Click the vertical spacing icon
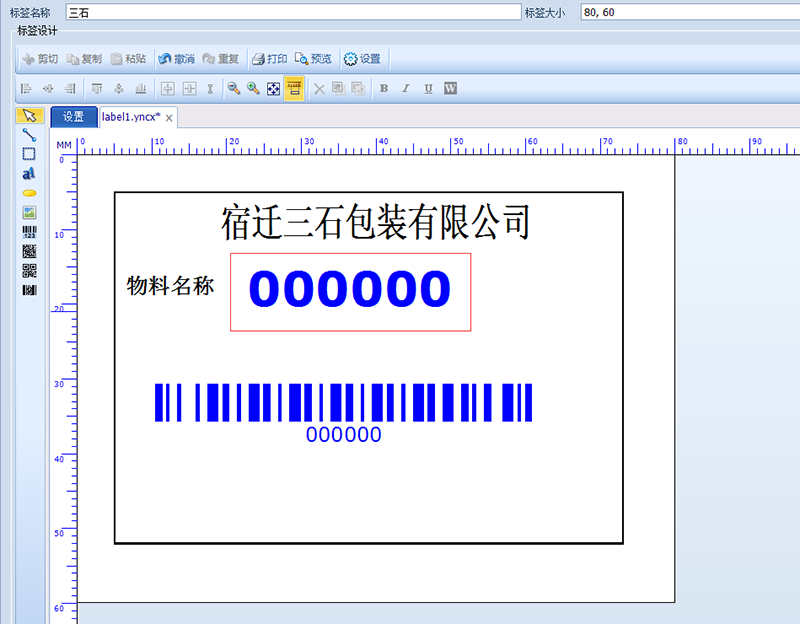The image size is (800, 624). [x=210, y=89]
